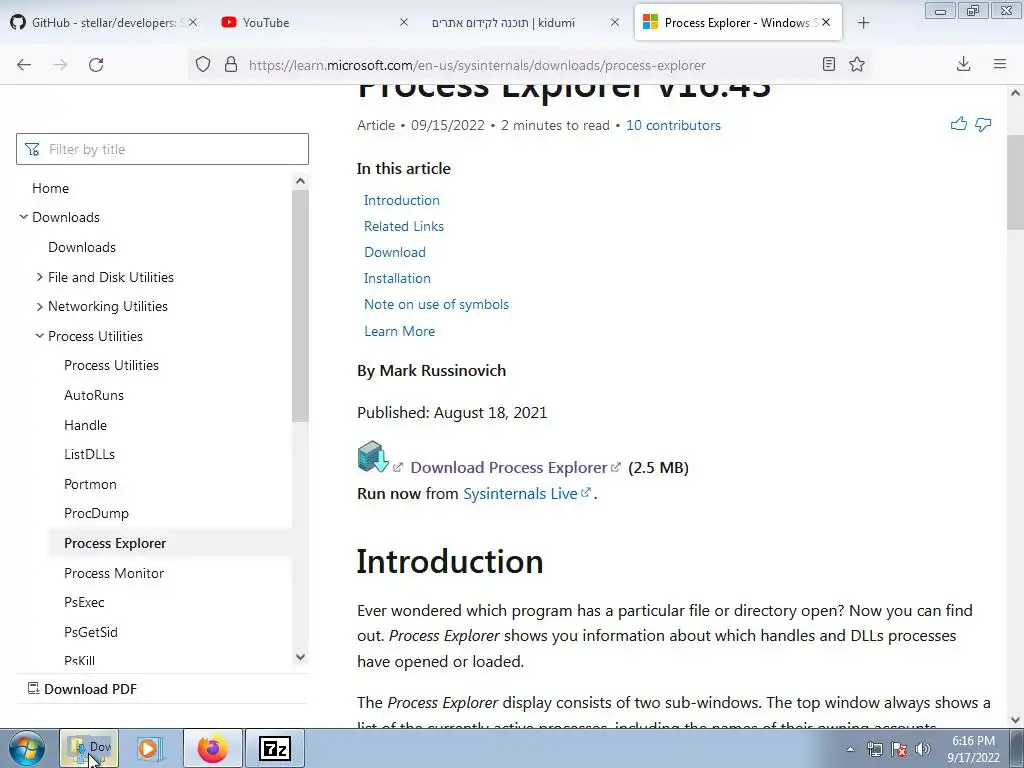Open the Firefox downloads arrow icon

click(x=963, y=64)
